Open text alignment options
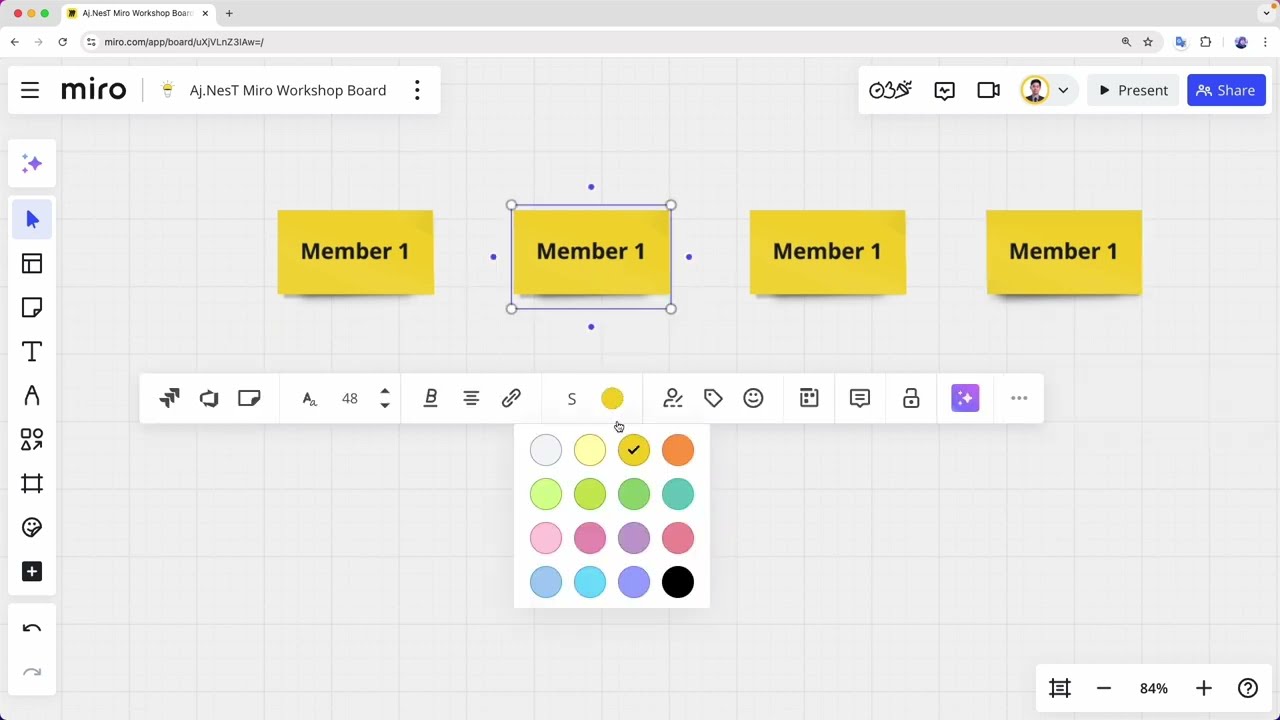1280x720 pixels. 471,398
